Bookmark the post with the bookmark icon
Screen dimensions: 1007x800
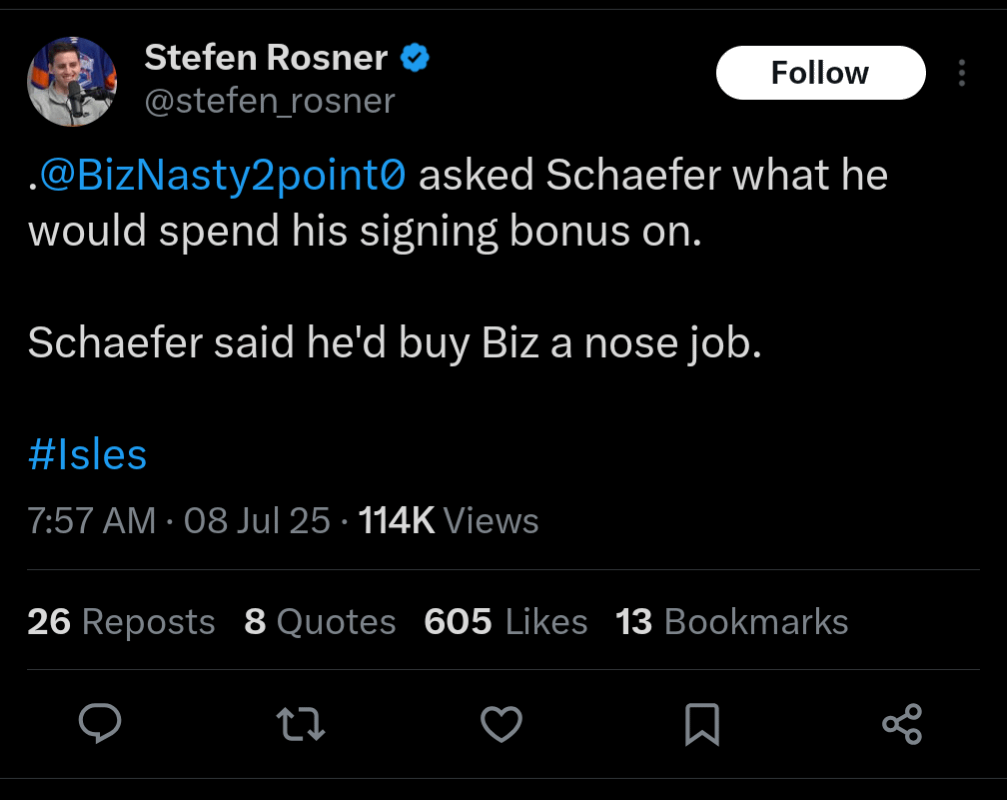(704, 724)
